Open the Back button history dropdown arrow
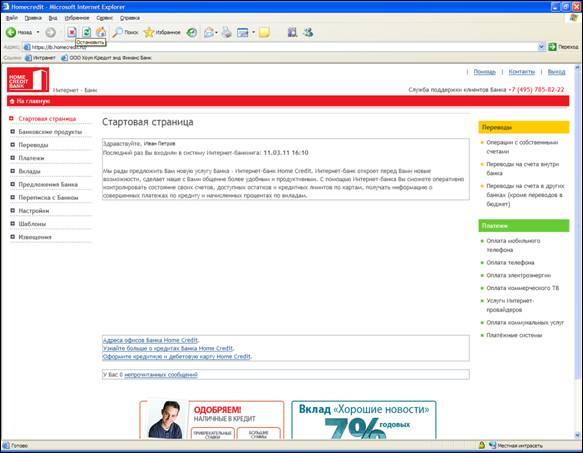The width and height of the screenshot is (583, 453). (x=38, y=32)
